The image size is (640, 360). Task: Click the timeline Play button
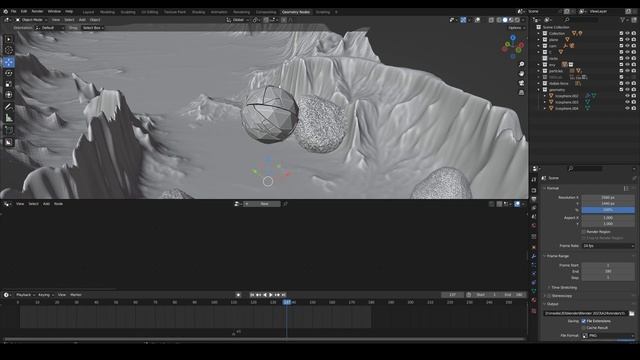[271, 295]
